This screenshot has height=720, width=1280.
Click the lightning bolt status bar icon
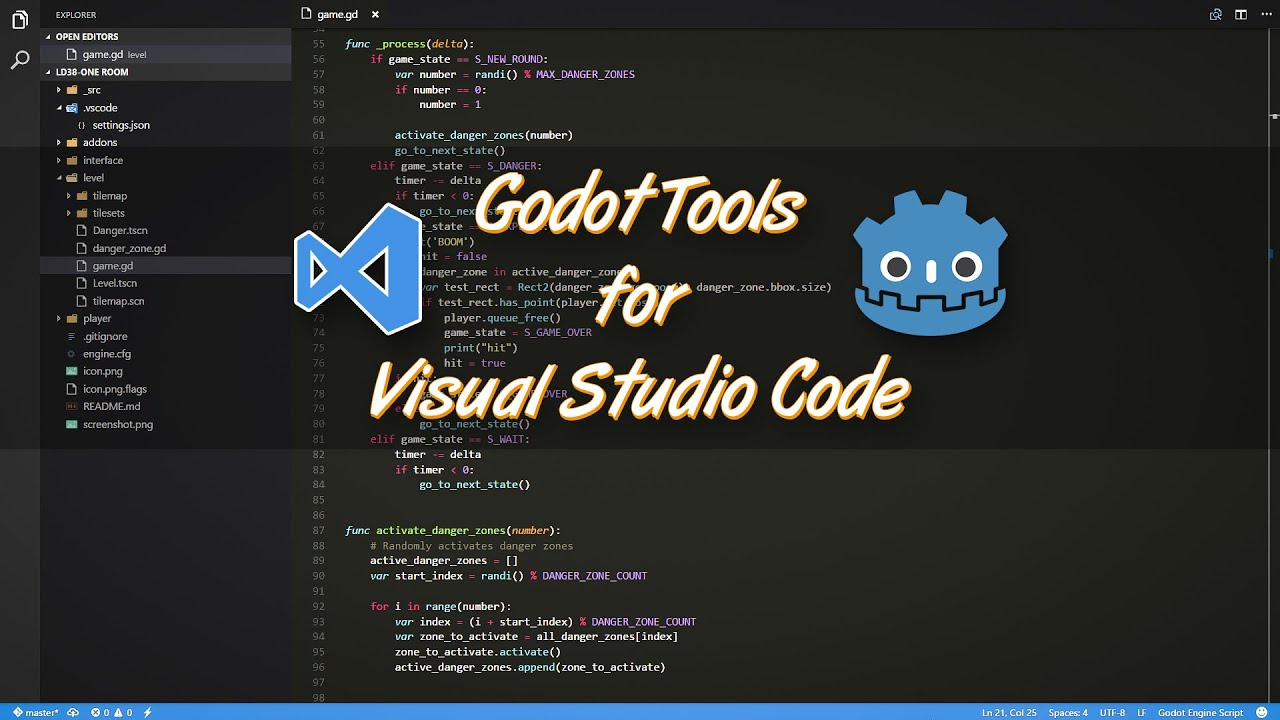coord(148,712)
